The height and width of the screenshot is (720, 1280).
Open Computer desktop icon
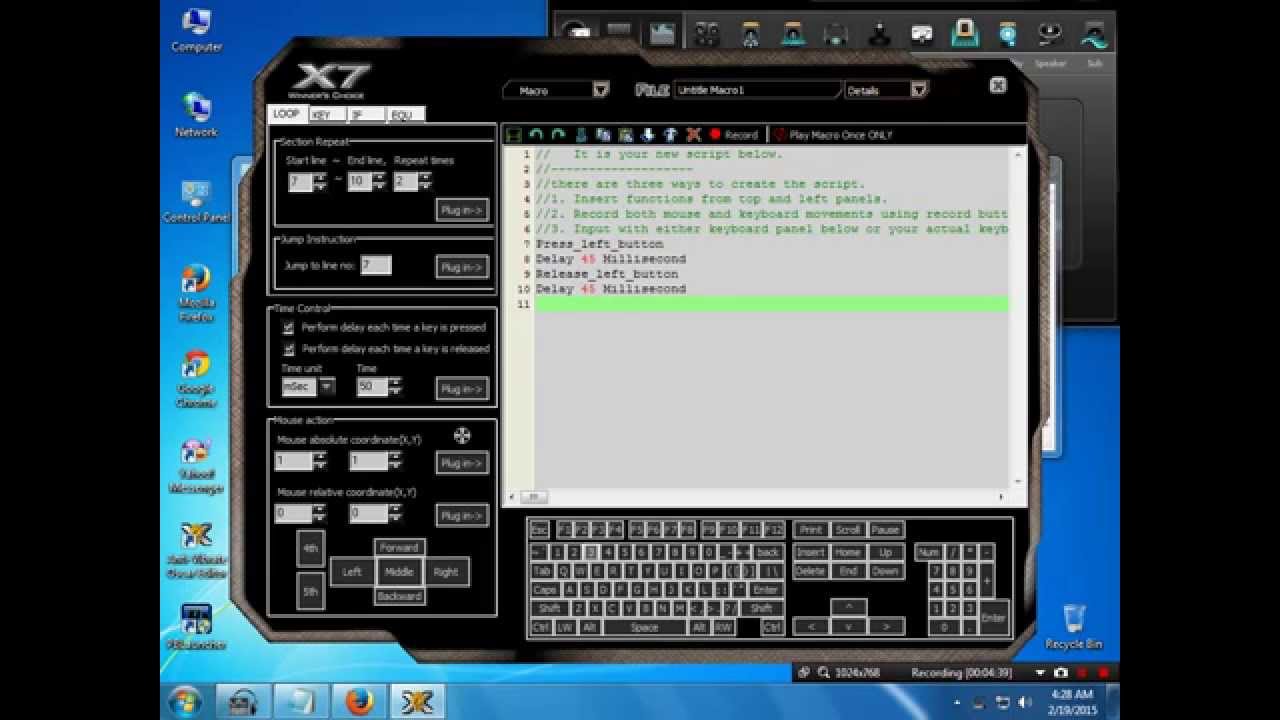[196, 30]
